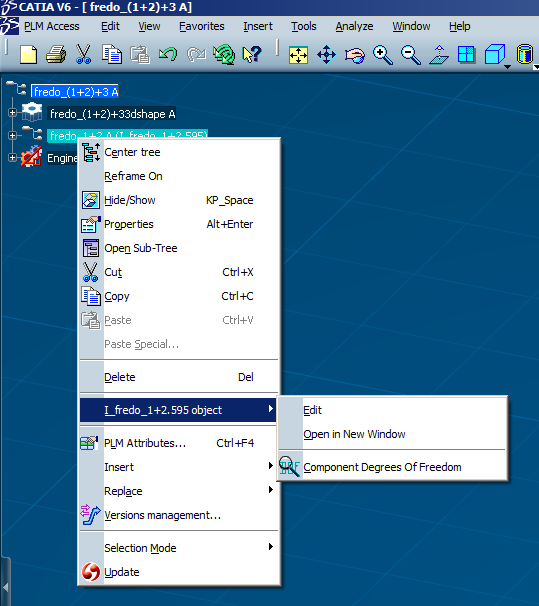
Task: Open the Insert submenu in context menu
Action: coord(178,467)
